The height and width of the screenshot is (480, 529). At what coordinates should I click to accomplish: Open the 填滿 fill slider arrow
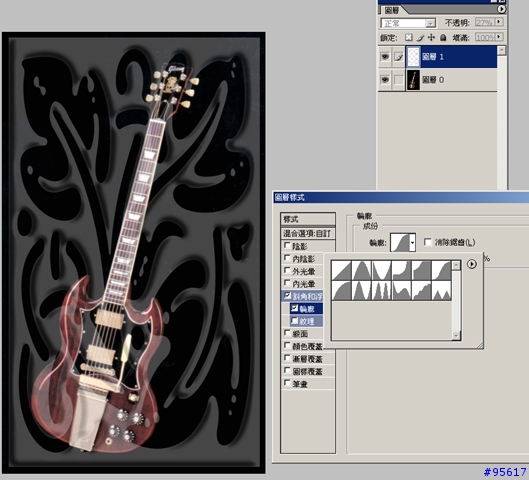499,36
